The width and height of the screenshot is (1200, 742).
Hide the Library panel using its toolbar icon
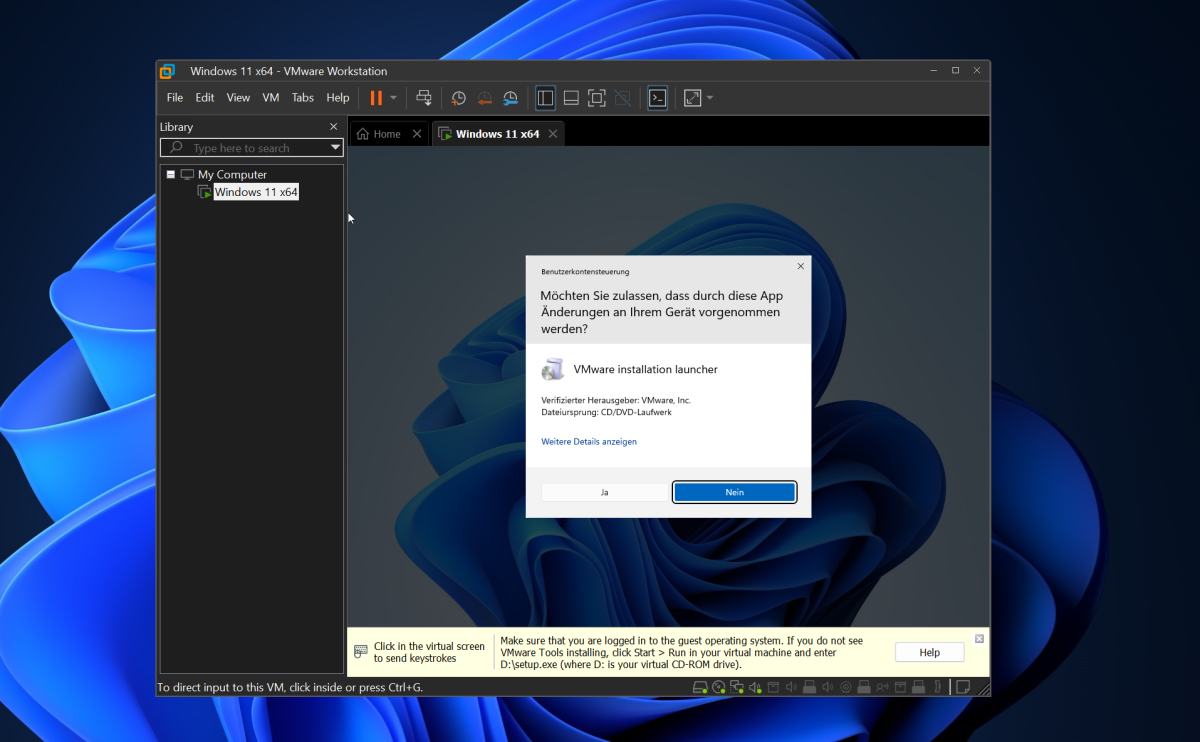(x=545, y=97)
